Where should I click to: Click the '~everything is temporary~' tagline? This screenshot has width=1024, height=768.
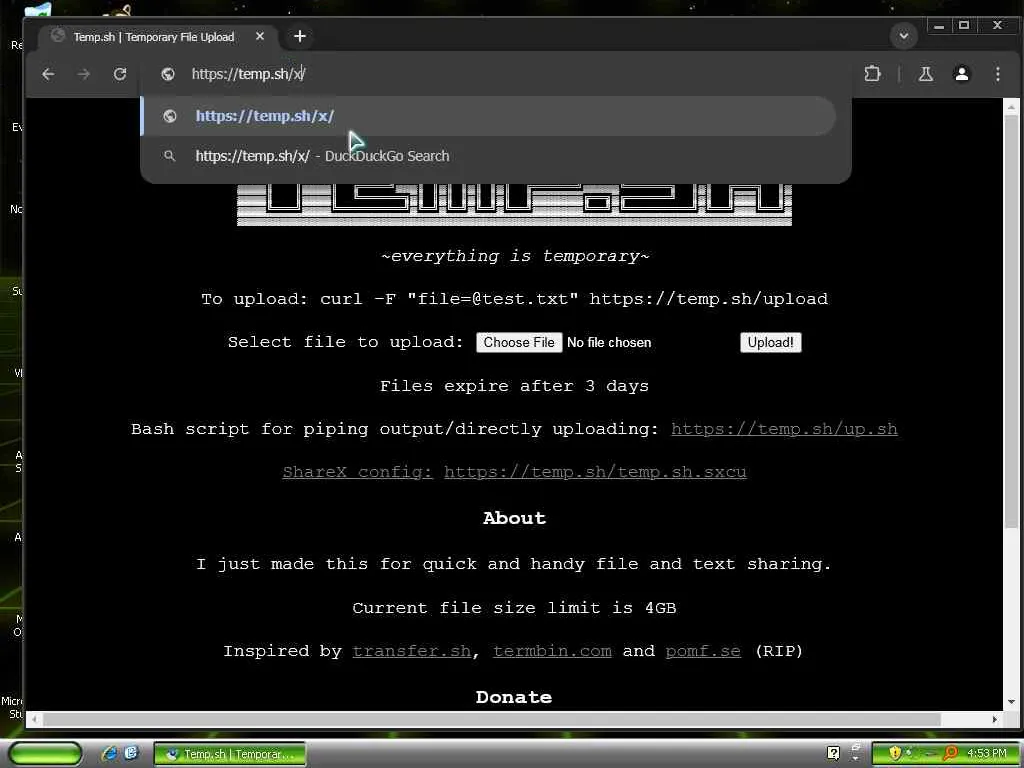pyautogui.click(x=515, y=256)
